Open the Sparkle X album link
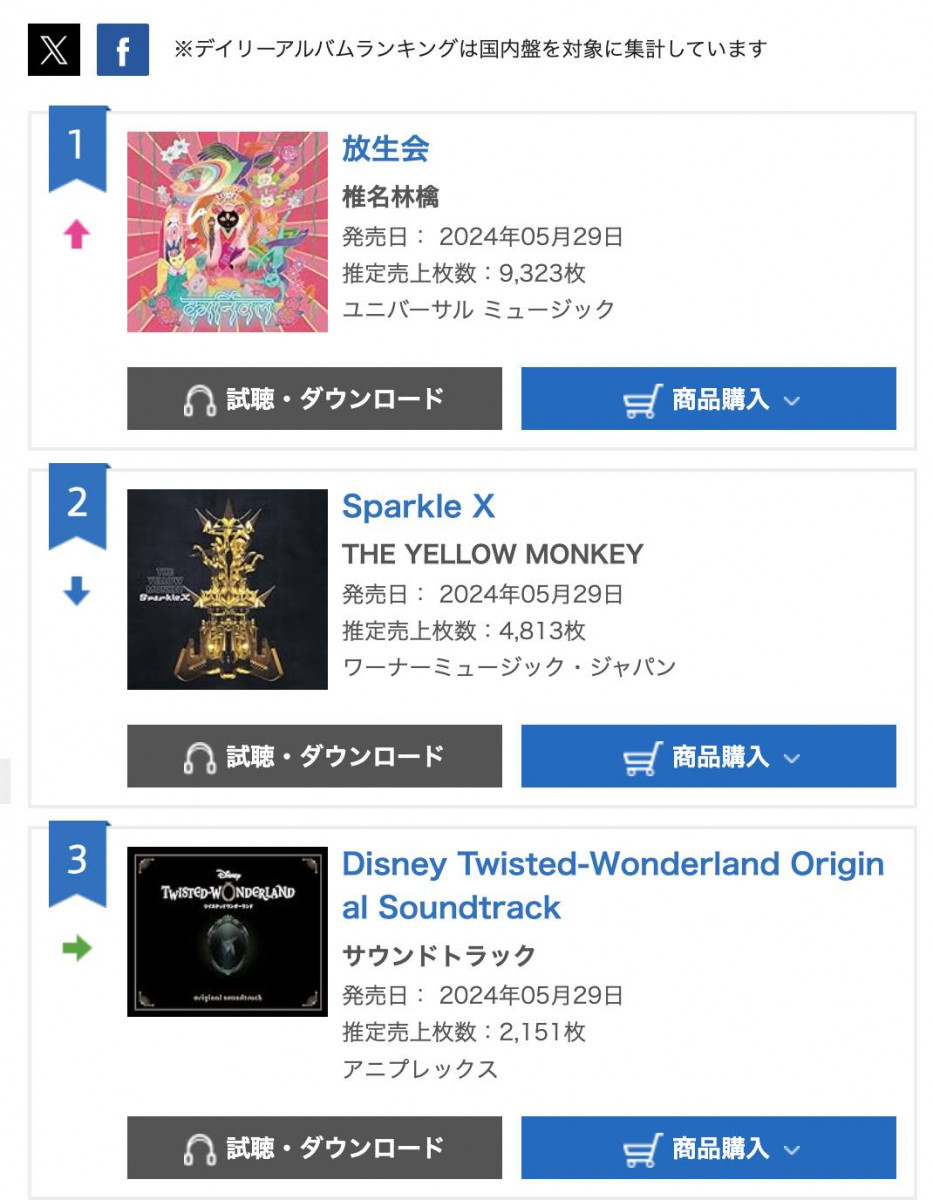This screenshot has width=933, height=1200. click(x=418, y=506)
